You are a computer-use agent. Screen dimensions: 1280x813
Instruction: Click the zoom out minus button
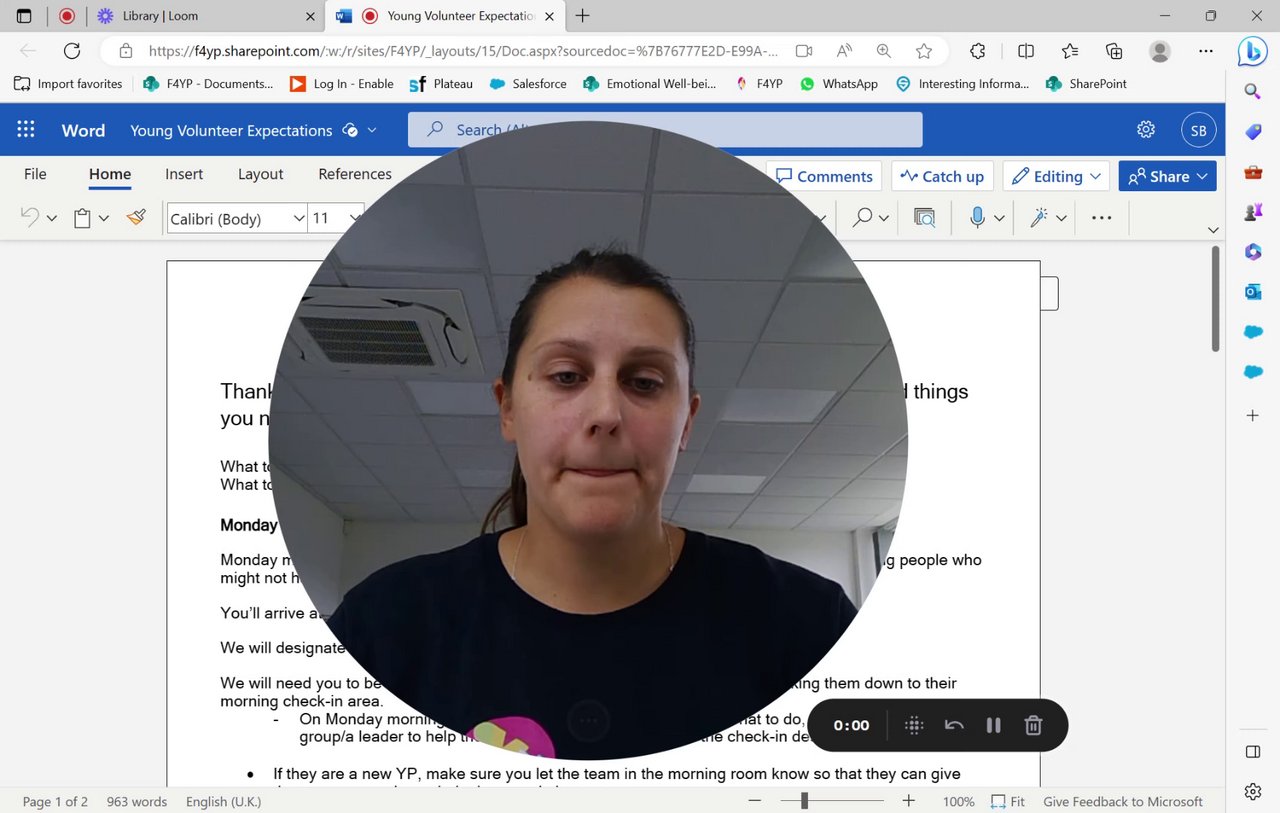(x=755, y=801)
